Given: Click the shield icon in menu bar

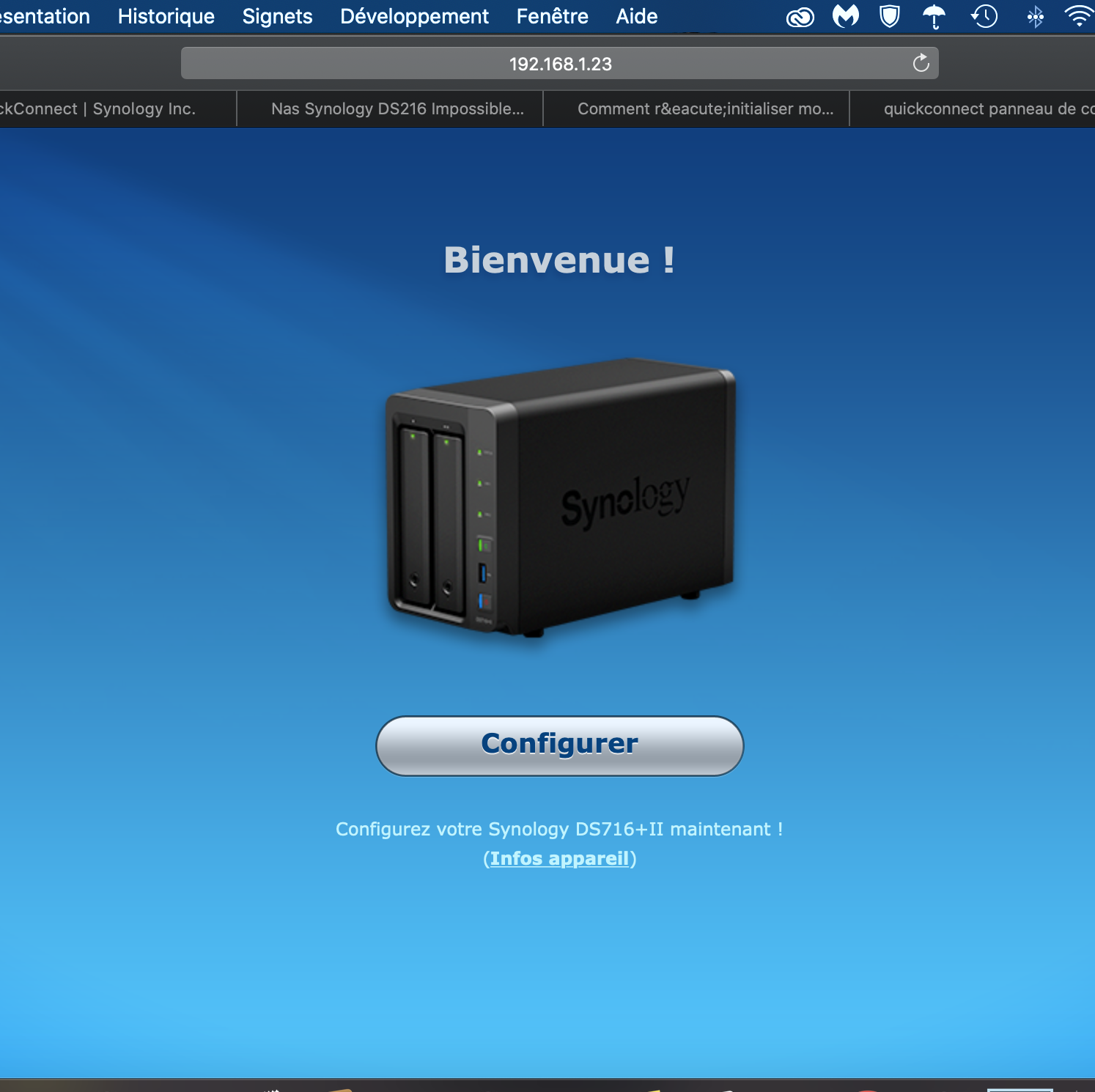Looking at the screenshot, I should [x=889, y=16].
